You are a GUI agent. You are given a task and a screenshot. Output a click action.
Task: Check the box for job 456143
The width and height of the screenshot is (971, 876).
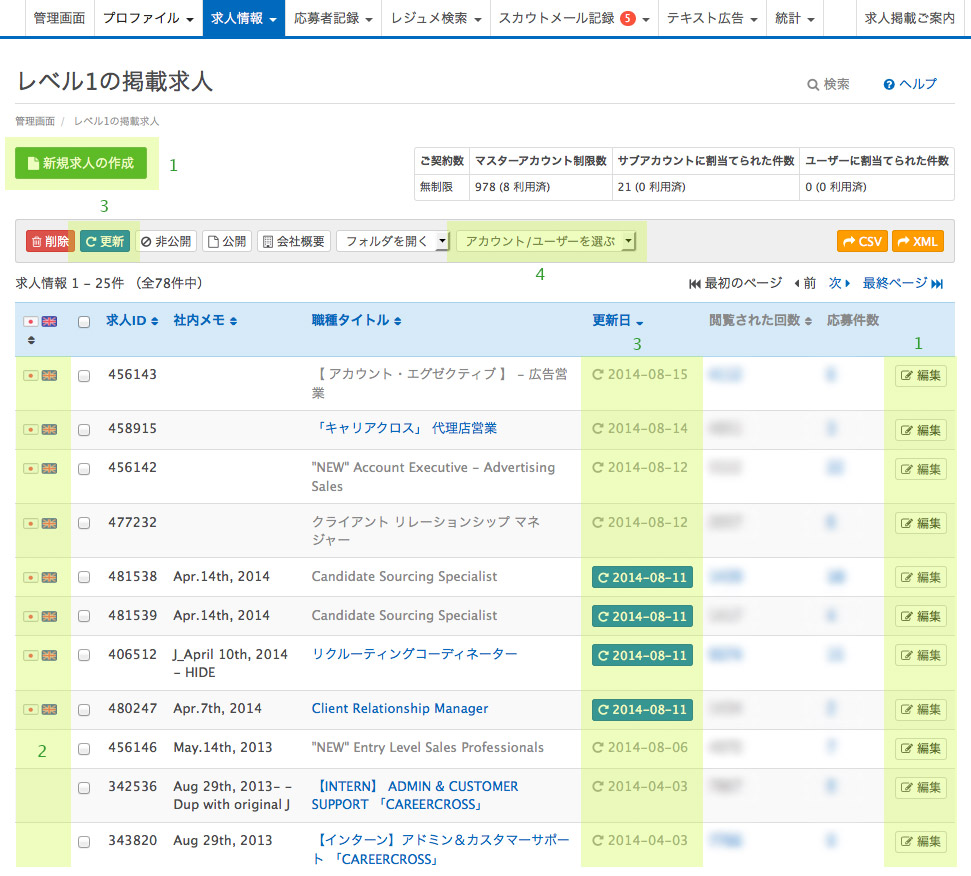click(84, 376)
